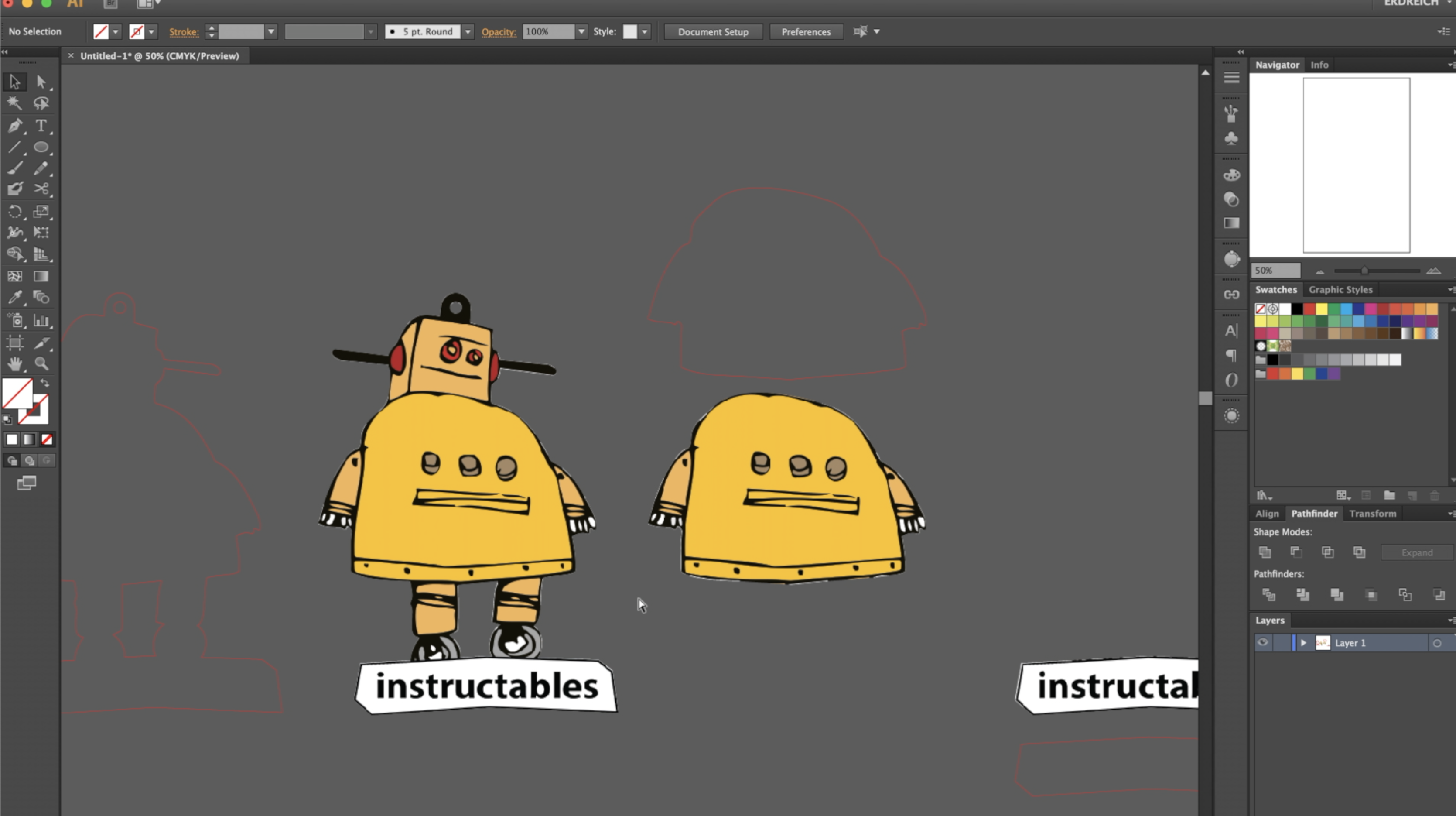Screen dimensions: 1456x816
Task: Open the Opacity percentage dropdown
Action: [581, 32]
